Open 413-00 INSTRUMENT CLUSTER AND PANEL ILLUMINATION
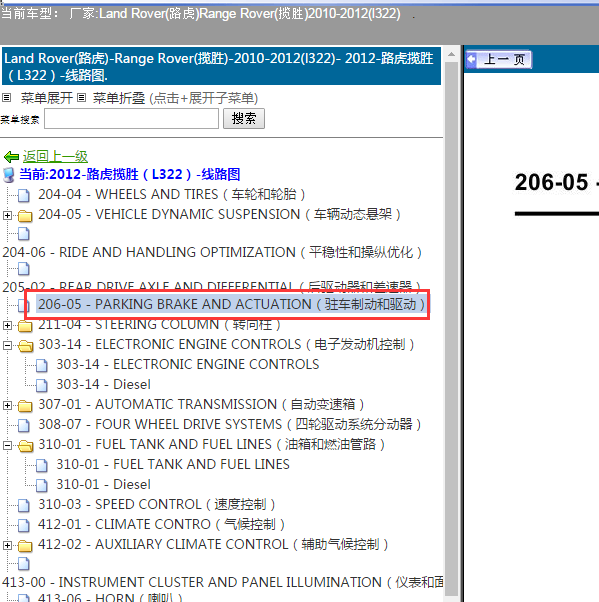599x602 pixels. [223, 582]
